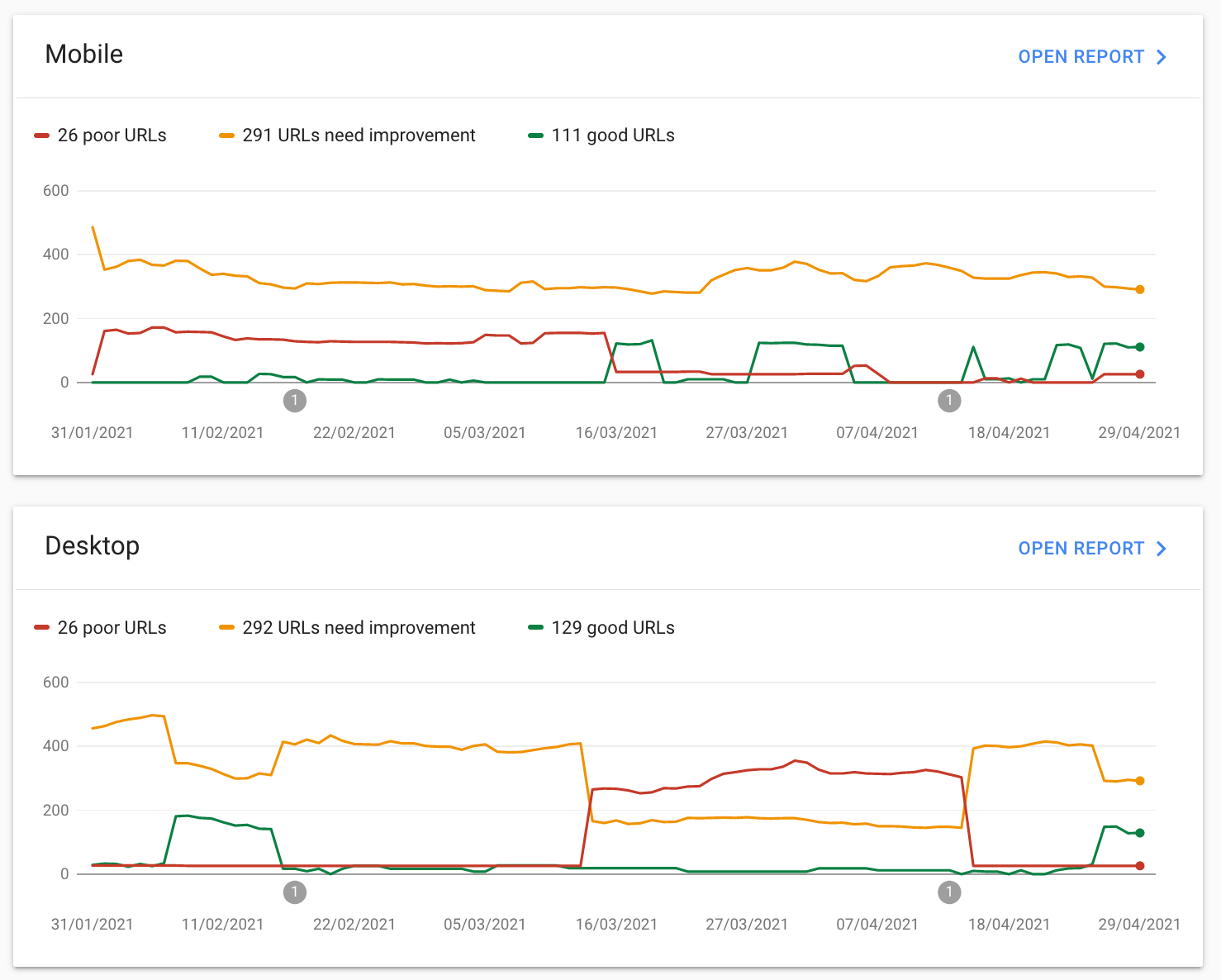Toggle Desktop '129 good URLs' legend item
1221x980 pixels.
point(601,628)
